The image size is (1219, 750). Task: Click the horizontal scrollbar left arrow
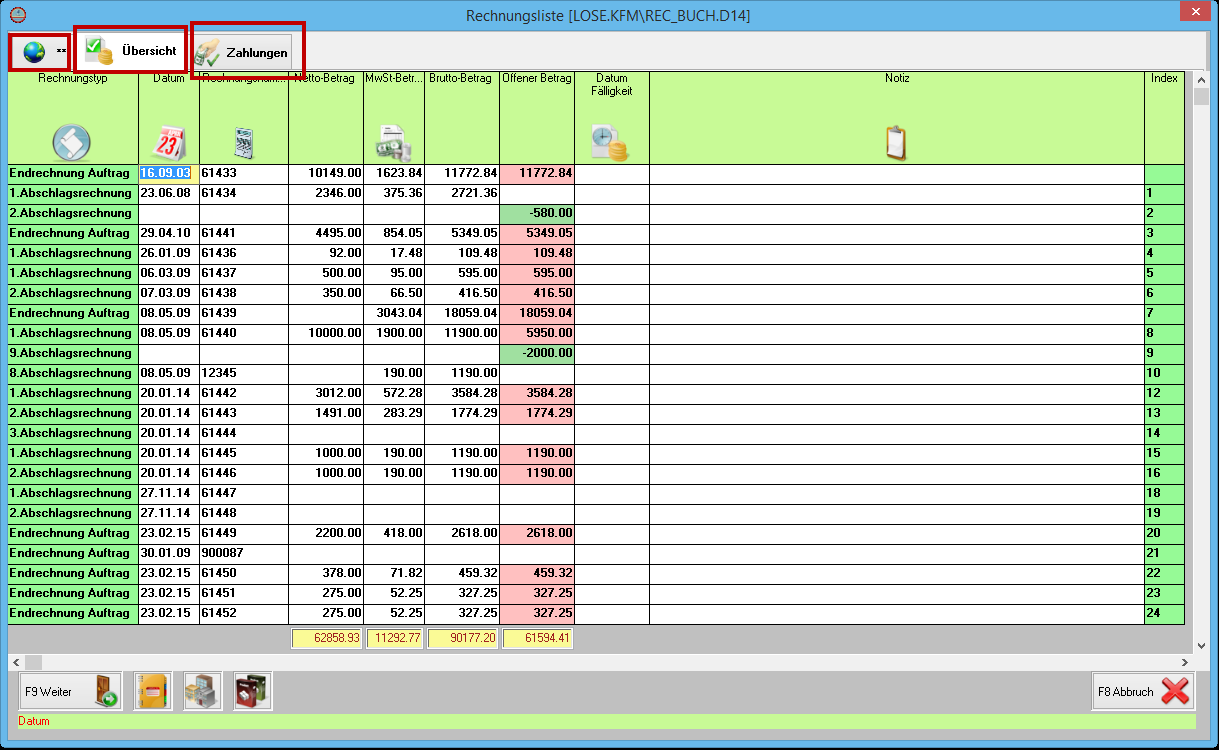coord(15,662)
